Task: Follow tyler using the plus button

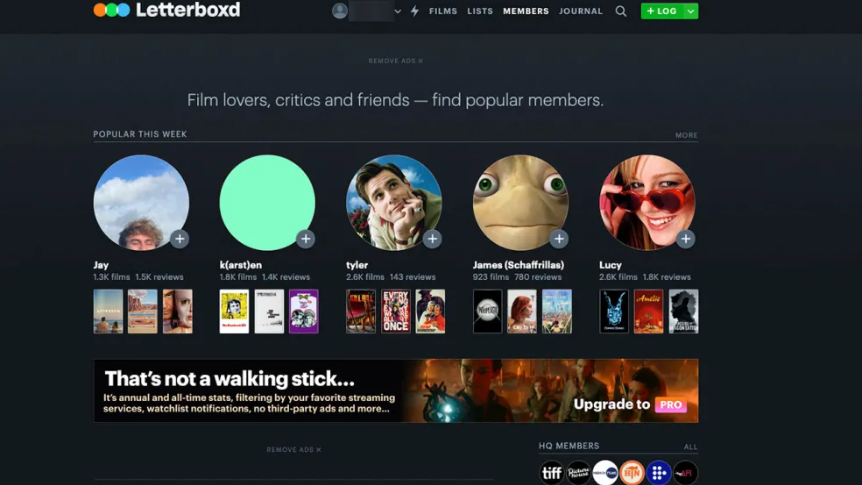Action: (432, 238)
